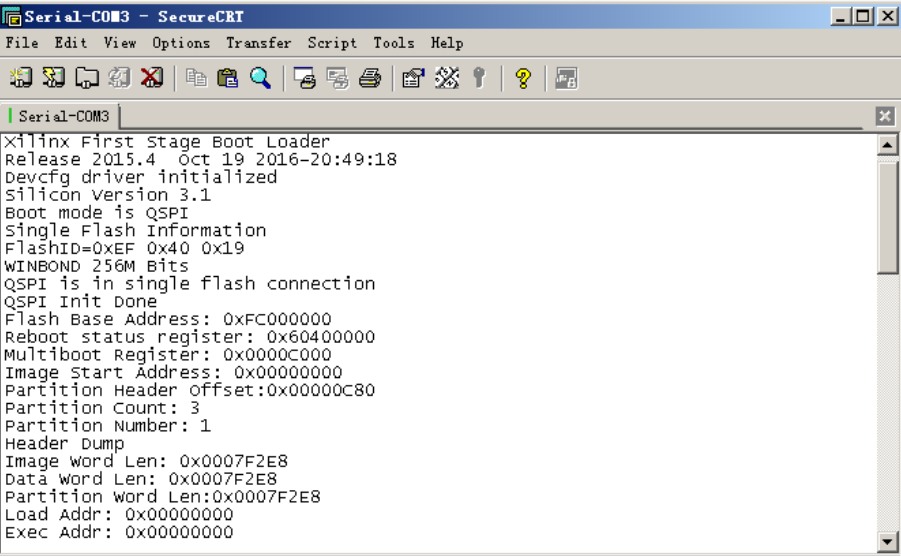This screenshot has height=556, width=901.
Task: Open the Edit menu
Action: [71, 43]
